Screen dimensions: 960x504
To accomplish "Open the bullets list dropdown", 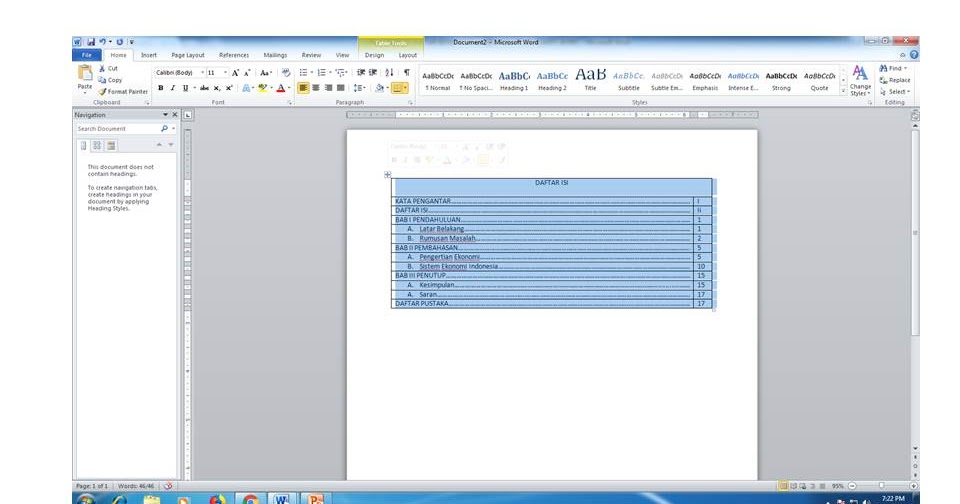I will [312, 73].
